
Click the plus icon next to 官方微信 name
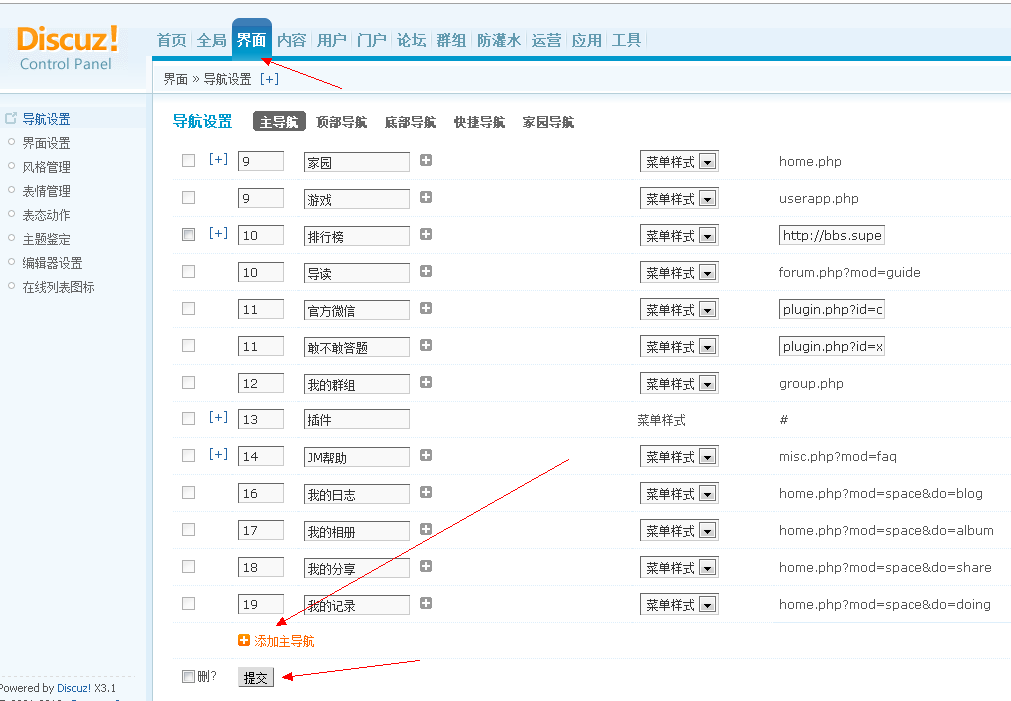[426, 308]
